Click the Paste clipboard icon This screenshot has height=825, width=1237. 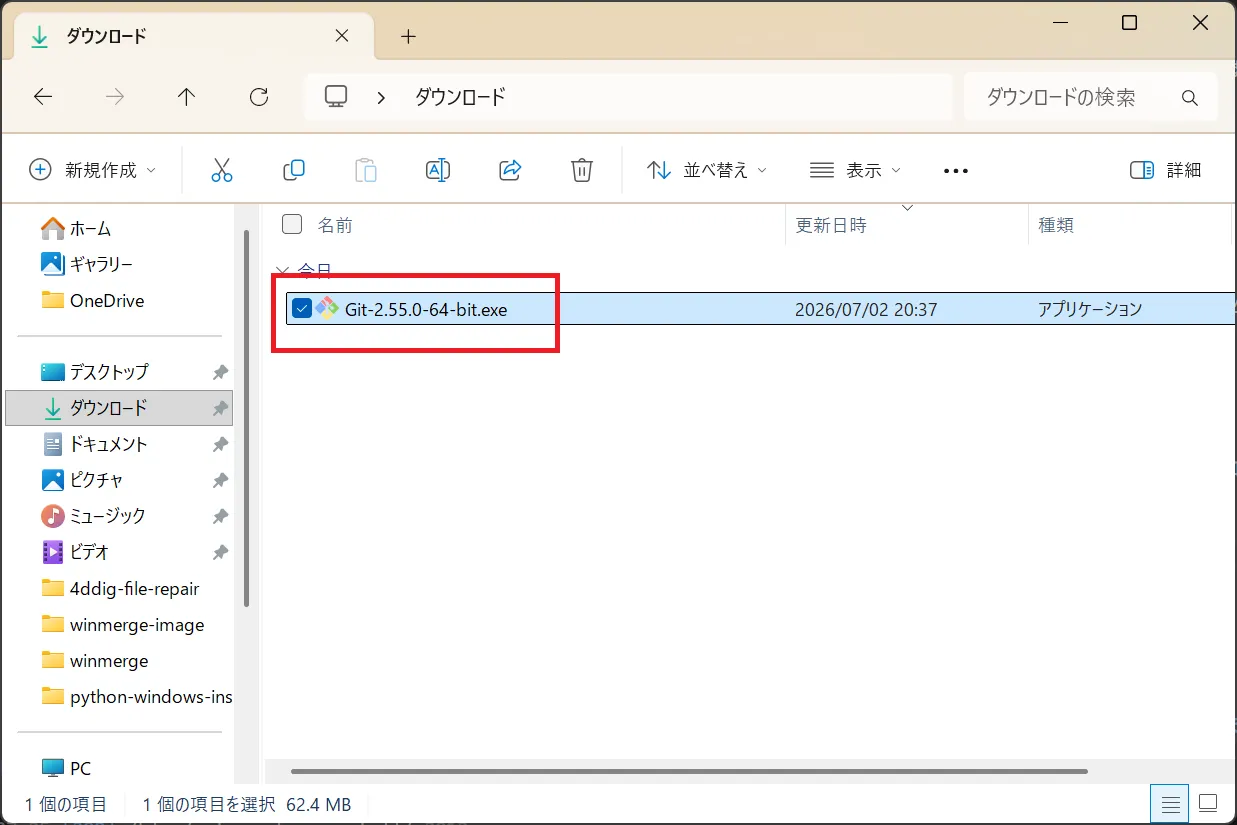[x=366, y=170]
